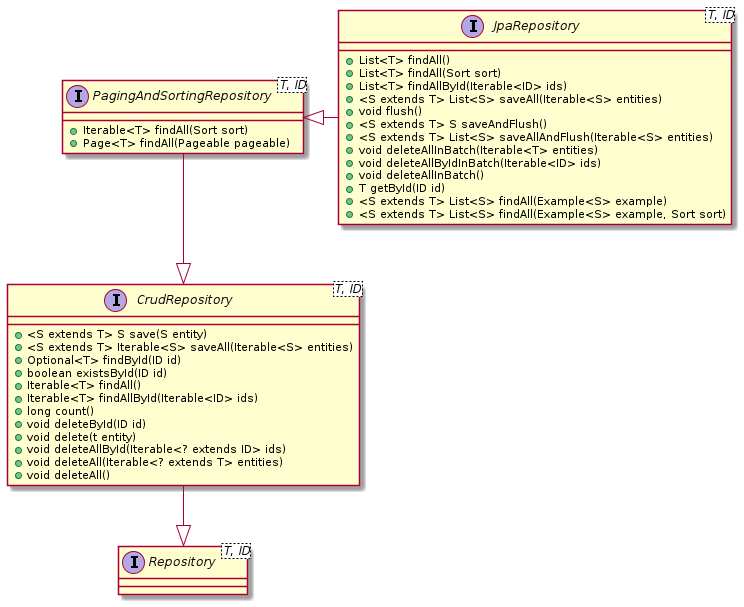Select the green marker beside T getById(ID id)
The height and width of the screenshot is (607, 744).
(x=349, y=188)
